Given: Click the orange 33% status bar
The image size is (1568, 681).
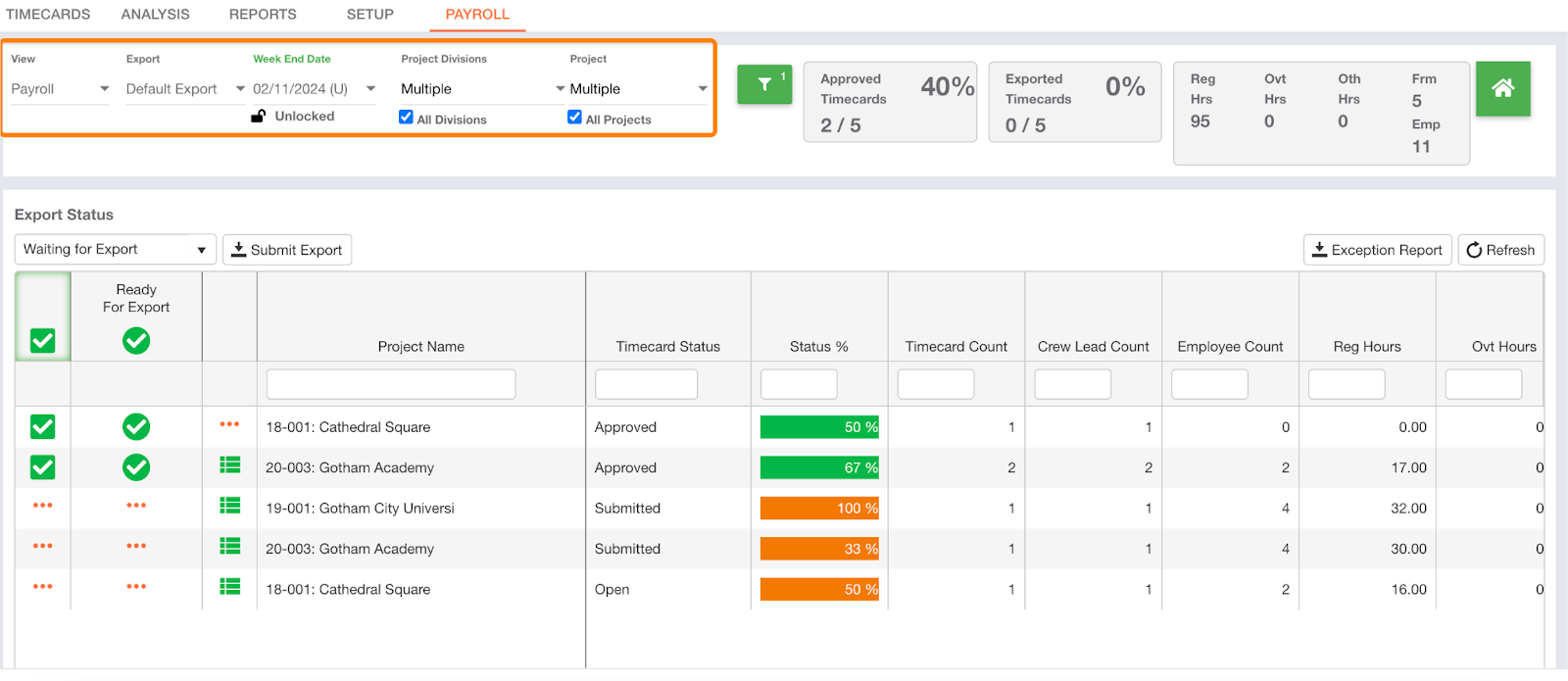Looking at the screenshot, I should click(x=819, y=549).
